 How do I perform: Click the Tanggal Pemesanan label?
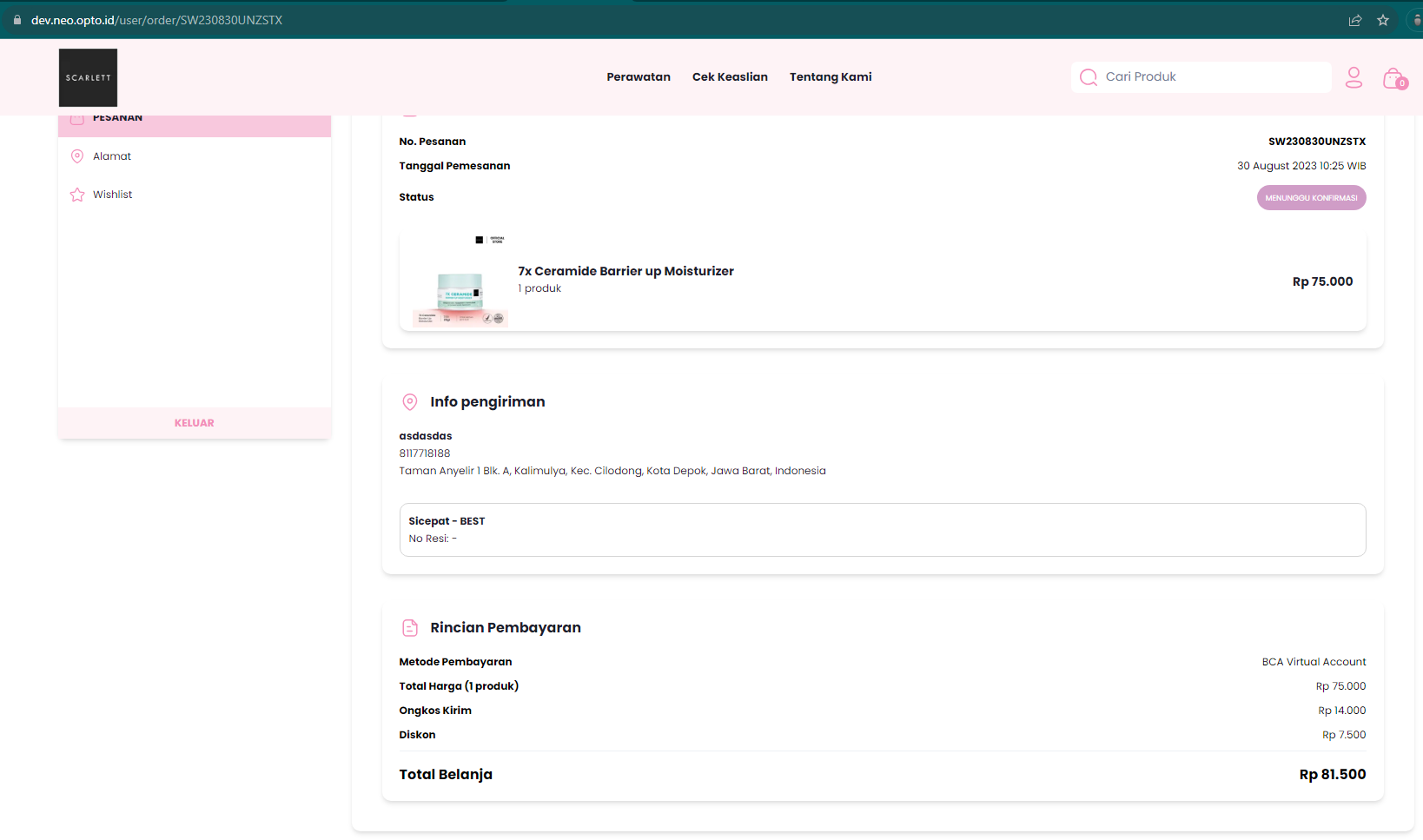coord(454,166)
